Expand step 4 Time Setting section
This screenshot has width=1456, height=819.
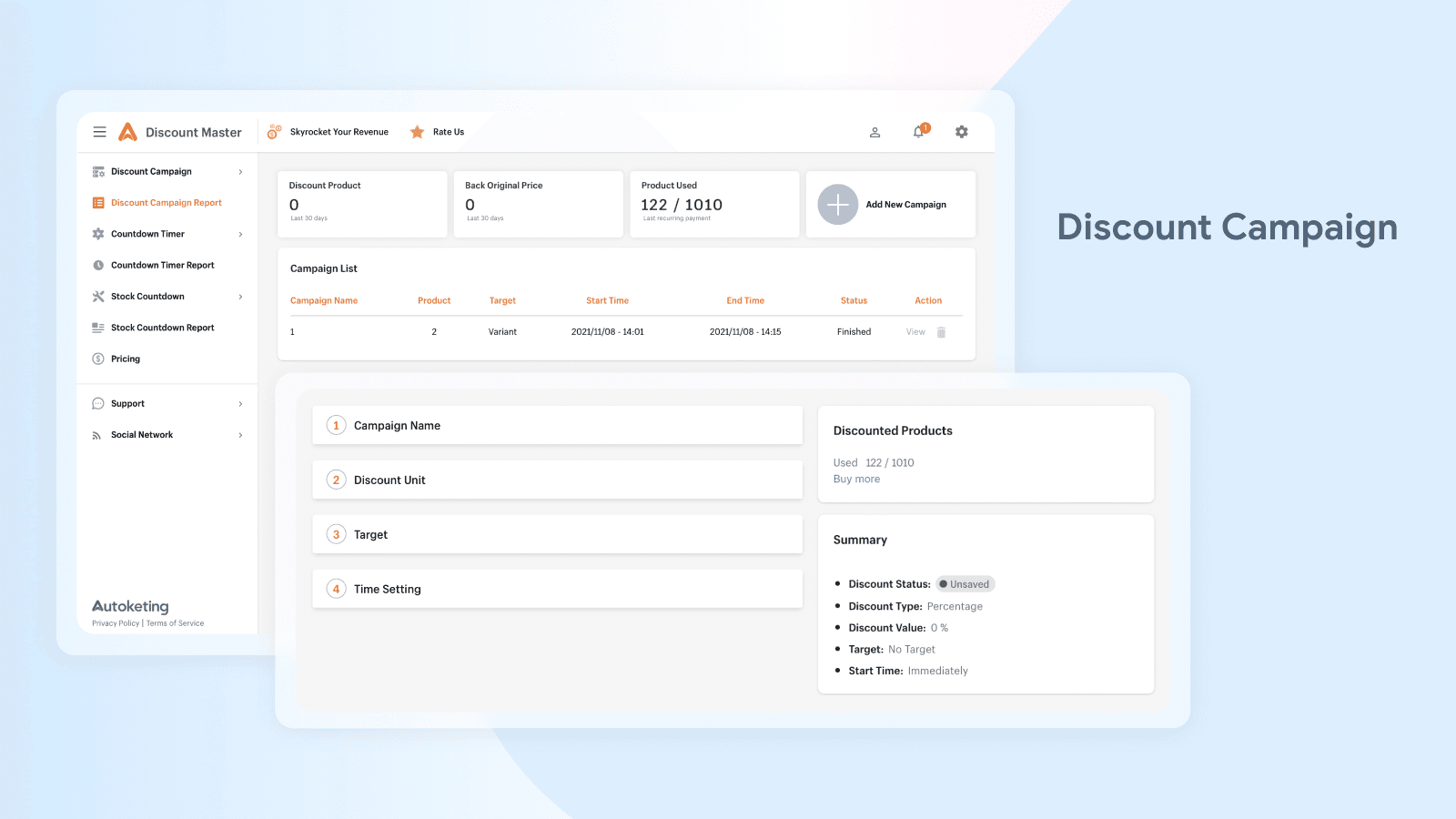pyautogui.click(x=558, y=589)
